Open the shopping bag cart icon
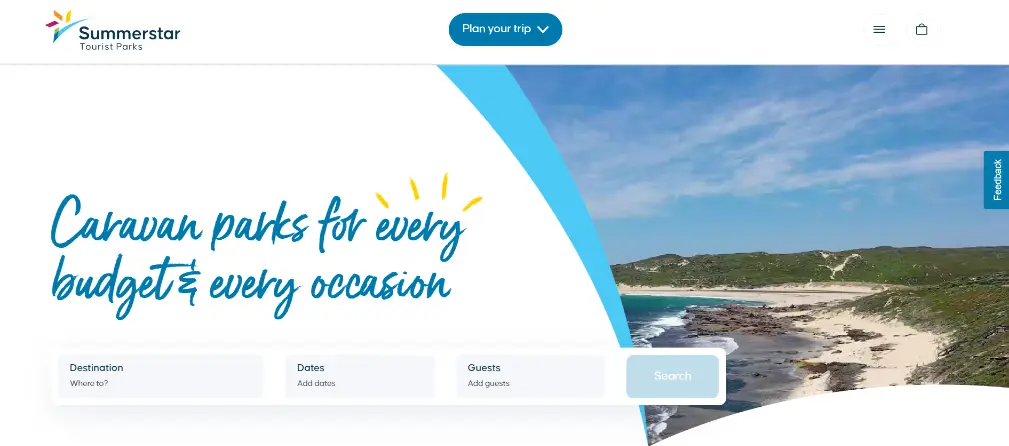Image resolution: width=1009 pixels, height=446 pixels. [921, 30]
